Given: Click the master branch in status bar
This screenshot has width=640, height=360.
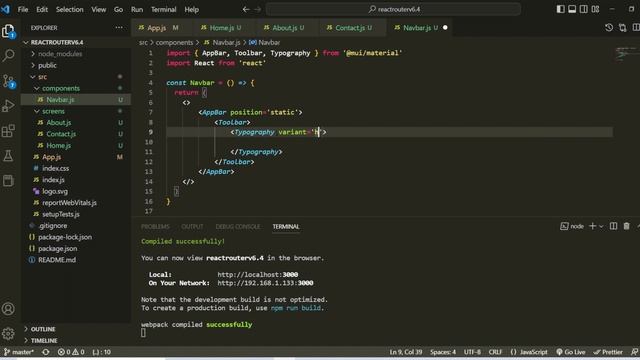Looking at the screenshot, I should [x=19, y=352].
